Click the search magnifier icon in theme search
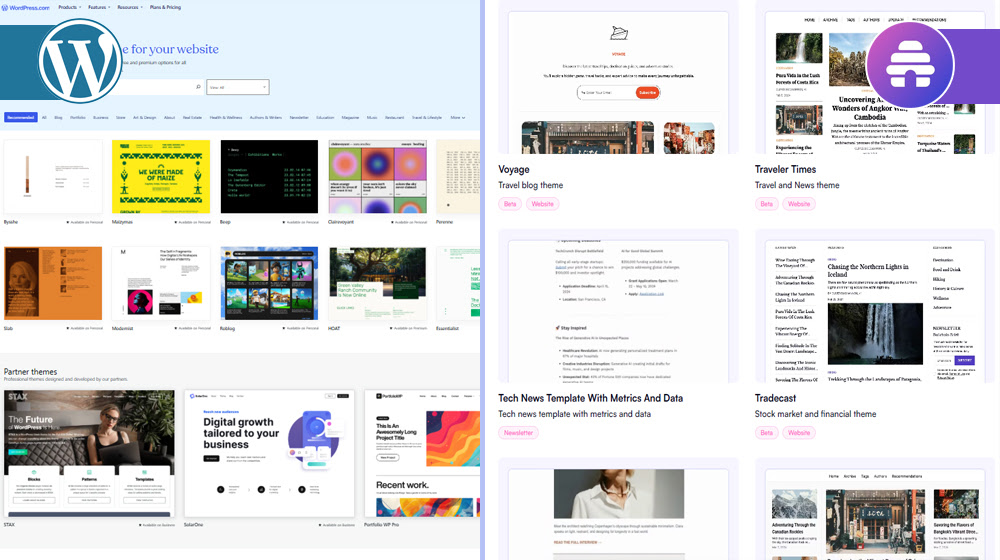The image size is (1000, 560). [198, 87]
